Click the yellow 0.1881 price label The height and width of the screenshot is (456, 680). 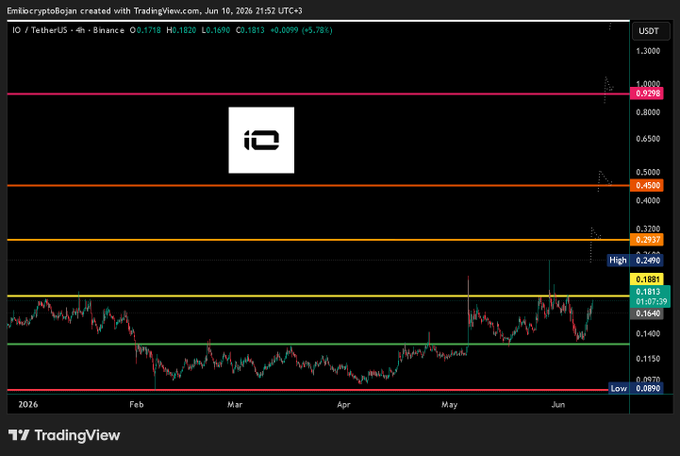pos(647,279)
